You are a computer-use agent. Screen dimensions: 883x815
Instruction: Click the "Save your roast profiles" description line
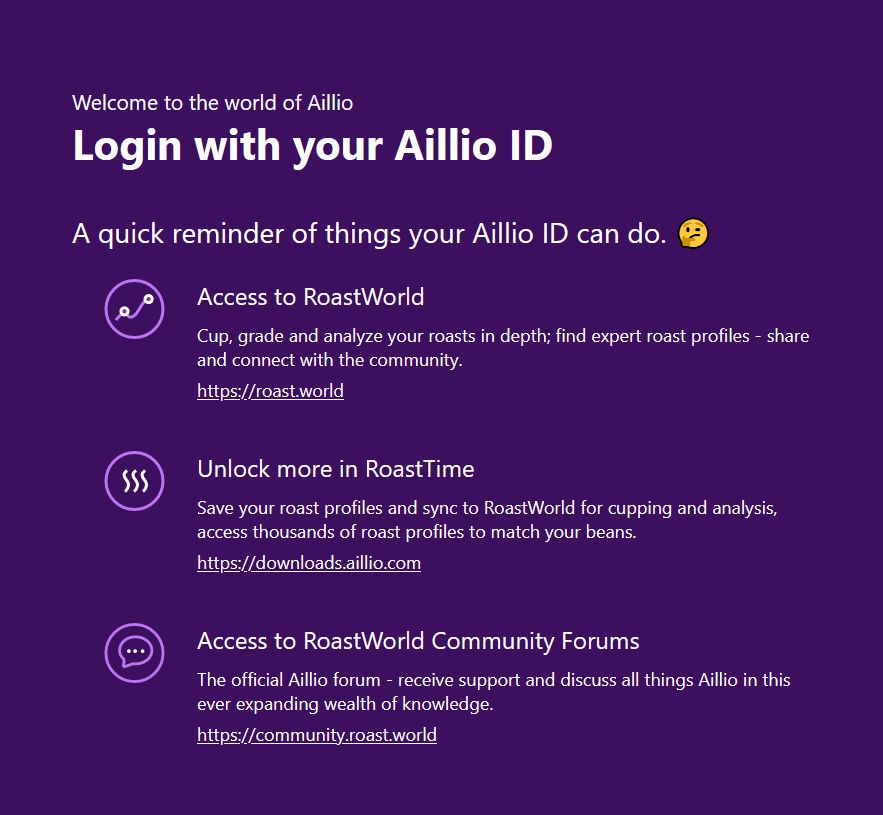(486, 508)
